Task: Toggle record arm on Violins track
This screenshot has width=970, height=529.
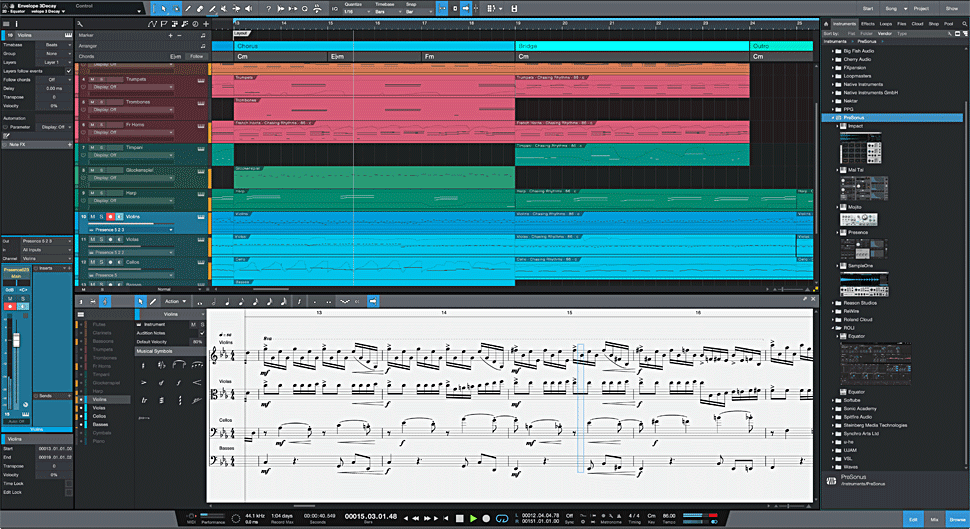Action: click(110, 217)
